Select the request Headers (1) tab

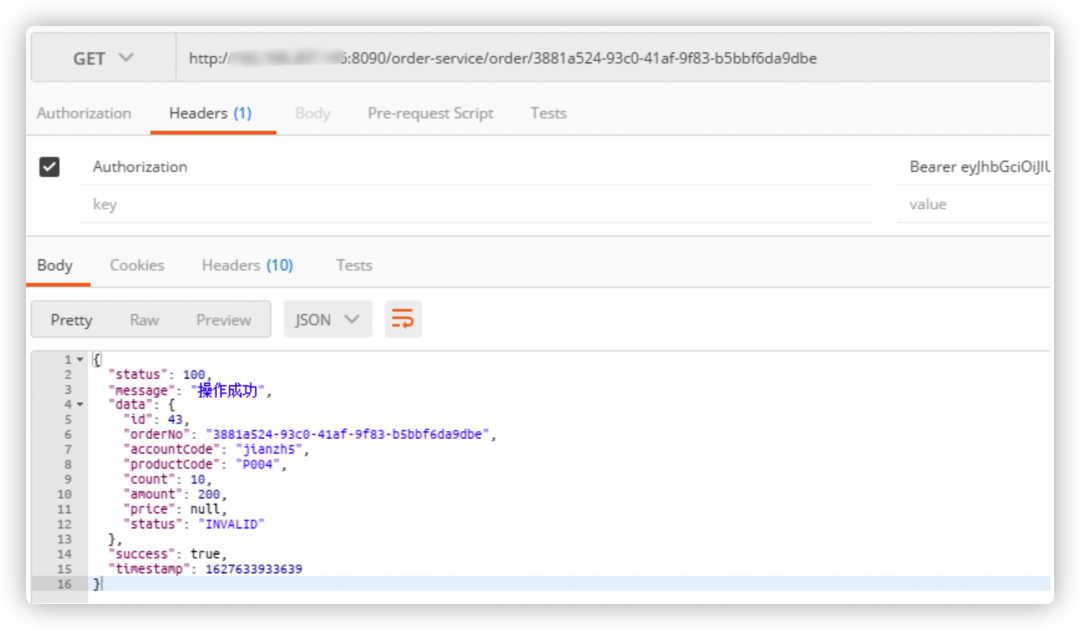(210, 113)
